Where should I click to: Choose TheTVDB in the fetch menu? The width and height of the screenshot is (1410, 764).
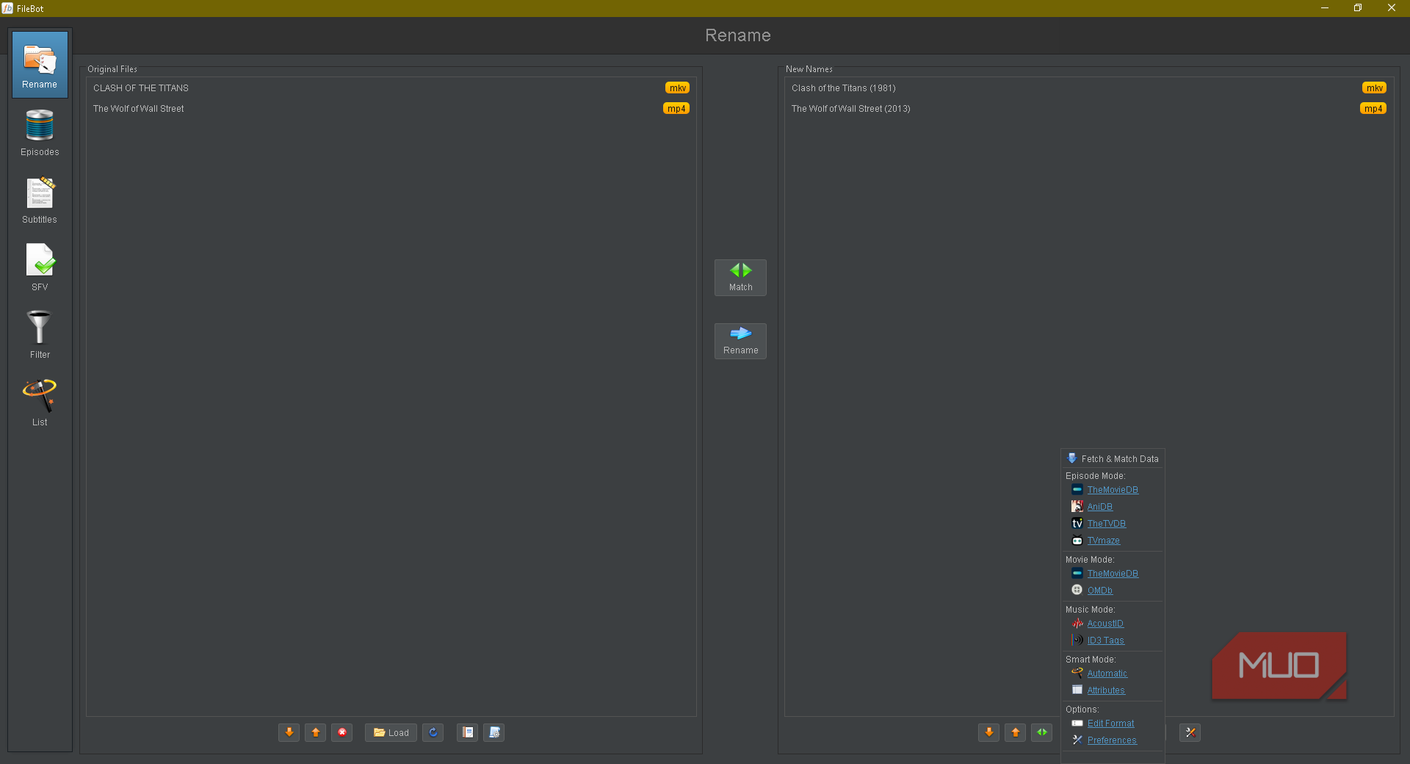[x=1106, y=524]
